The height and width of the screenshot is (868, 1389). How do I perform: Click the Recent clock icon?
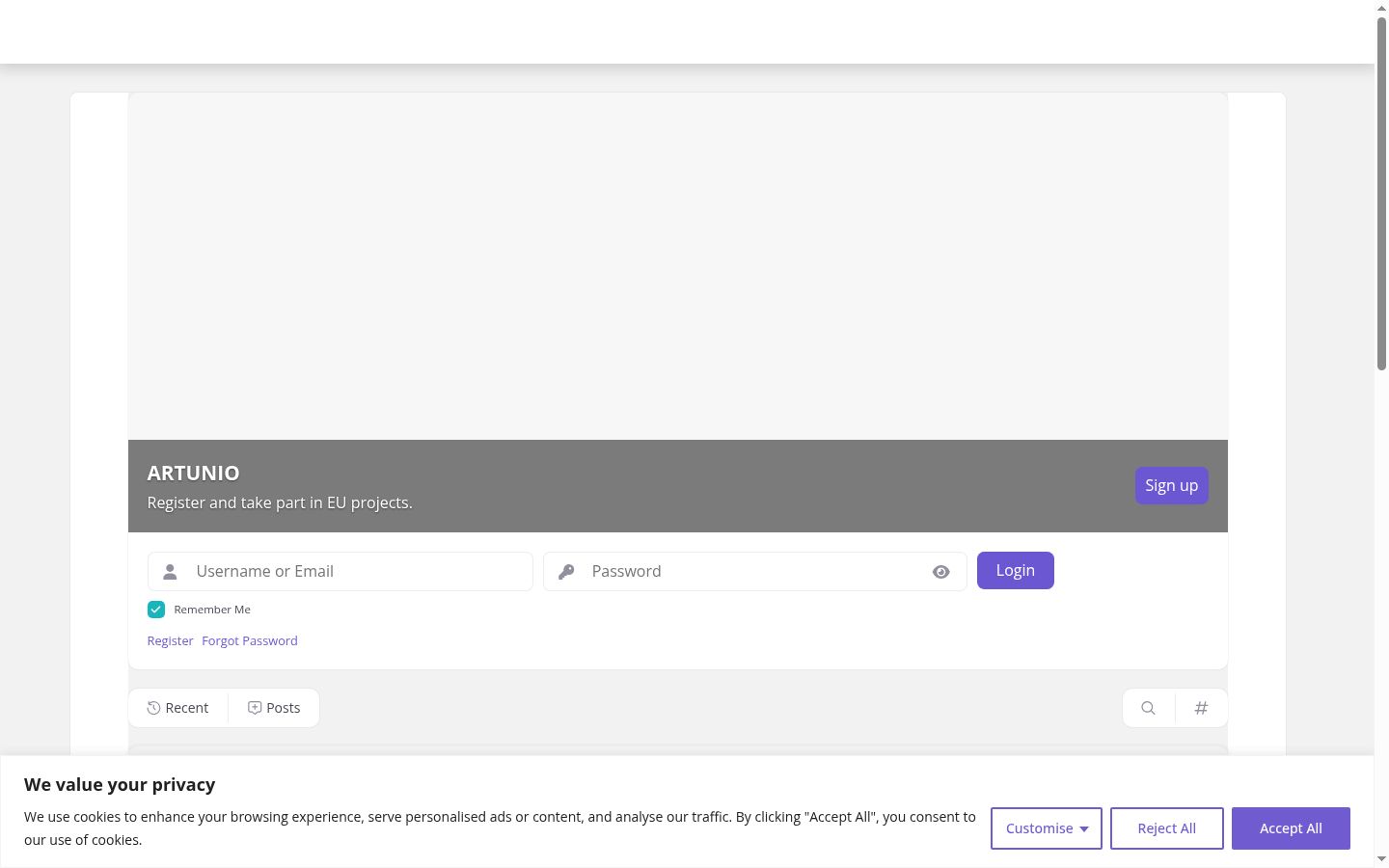pyautogui.click(x=153, y=708)
